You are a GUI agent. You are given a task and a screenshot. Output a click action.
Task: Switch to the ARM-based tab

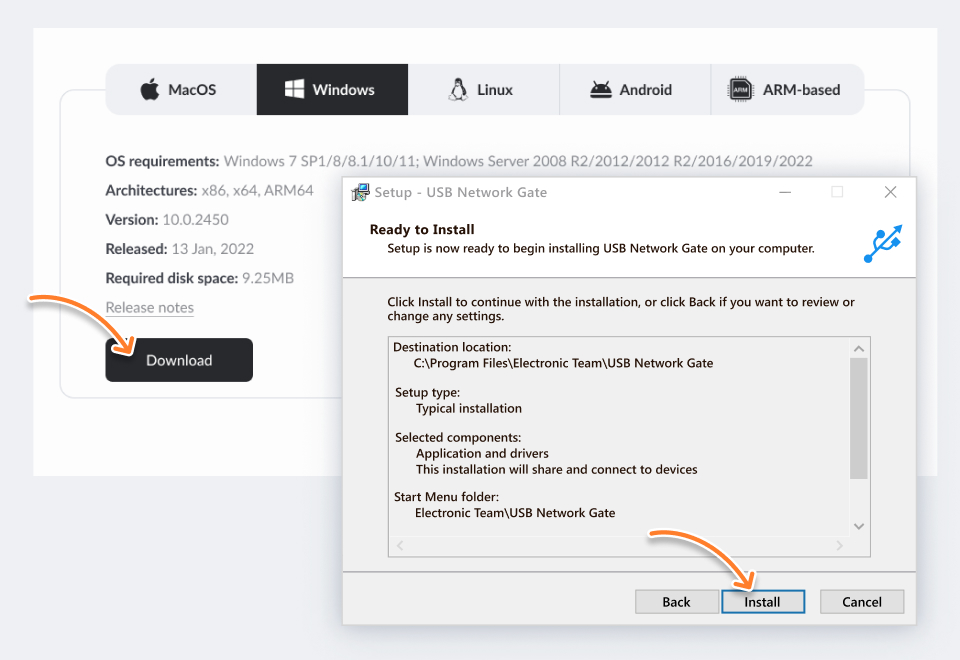[x=787, y=90]
